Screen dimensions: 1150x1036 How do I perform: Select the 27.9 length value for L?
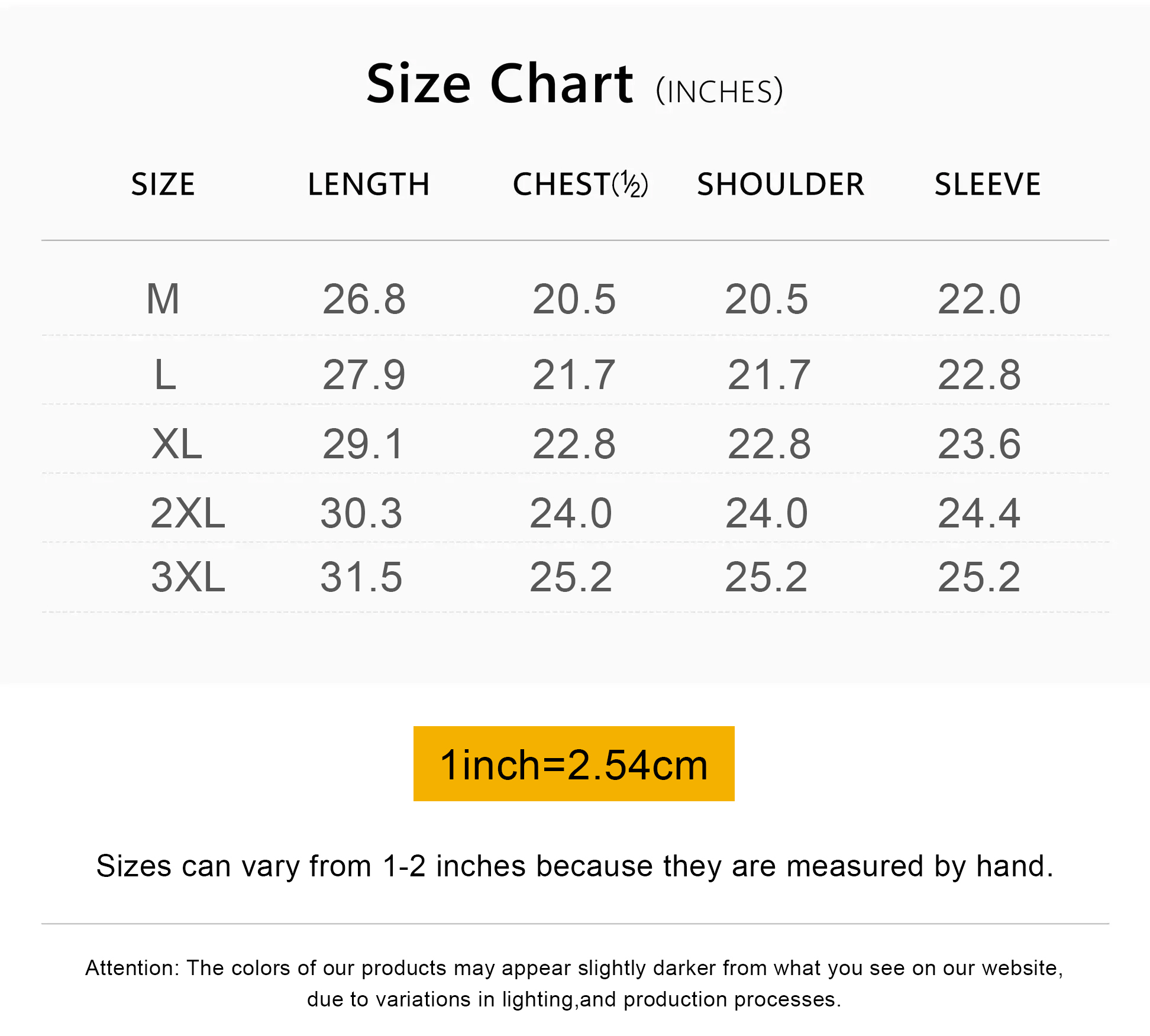coord(364,375)
